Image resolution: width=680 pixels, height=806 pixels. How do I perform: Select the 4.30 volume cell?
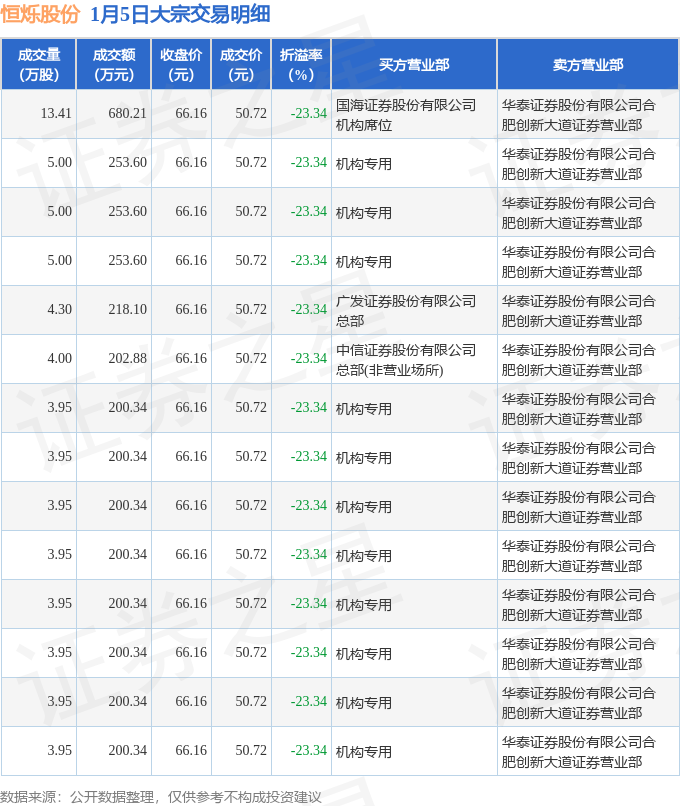[59, 310]
